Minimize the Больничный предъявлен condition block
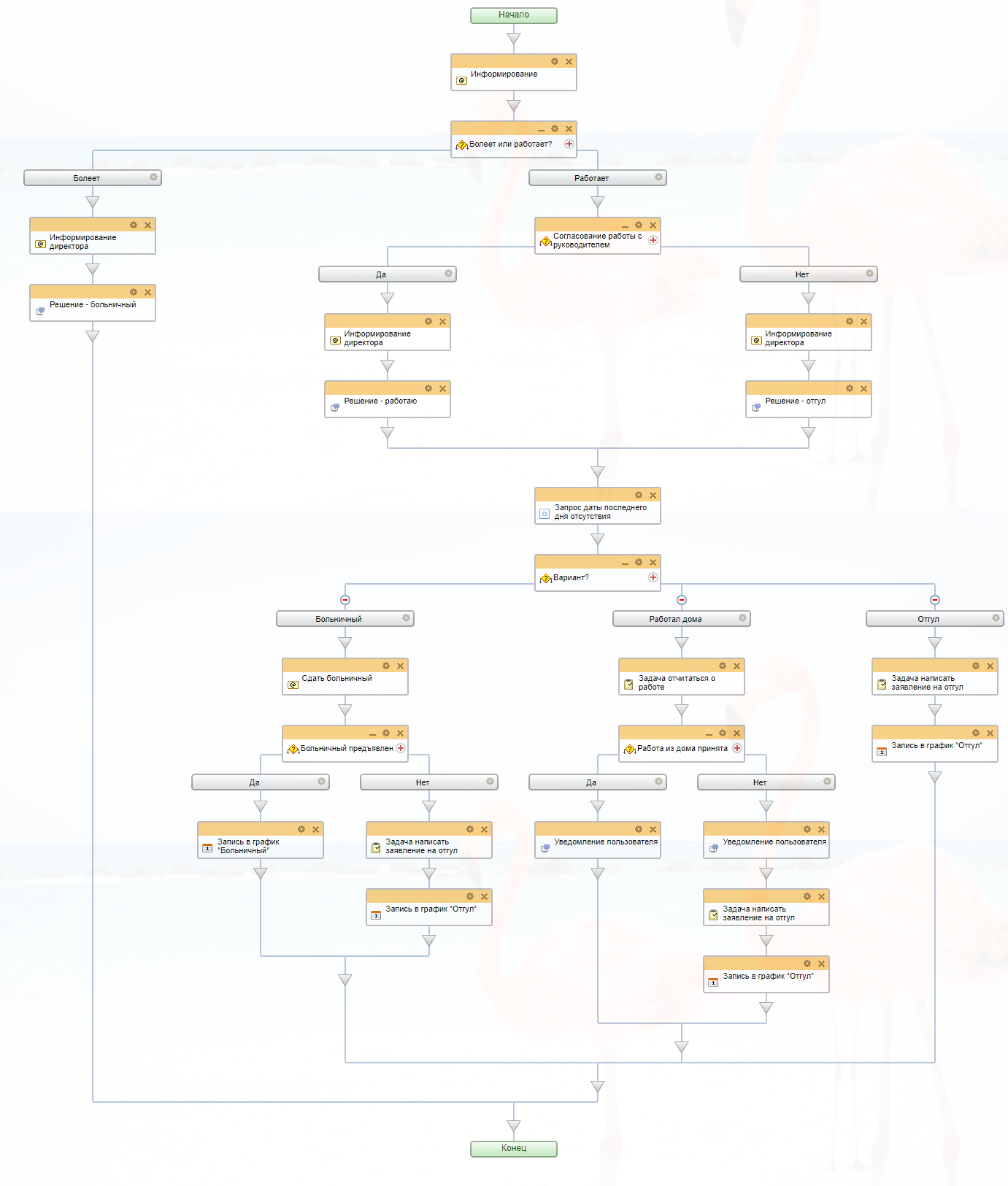1008x1186 pixels. 372,734
